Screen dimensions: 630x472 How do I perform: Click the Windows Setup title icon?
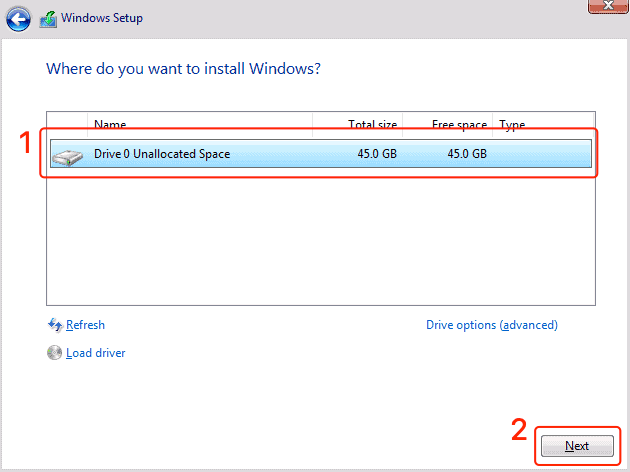48,19
